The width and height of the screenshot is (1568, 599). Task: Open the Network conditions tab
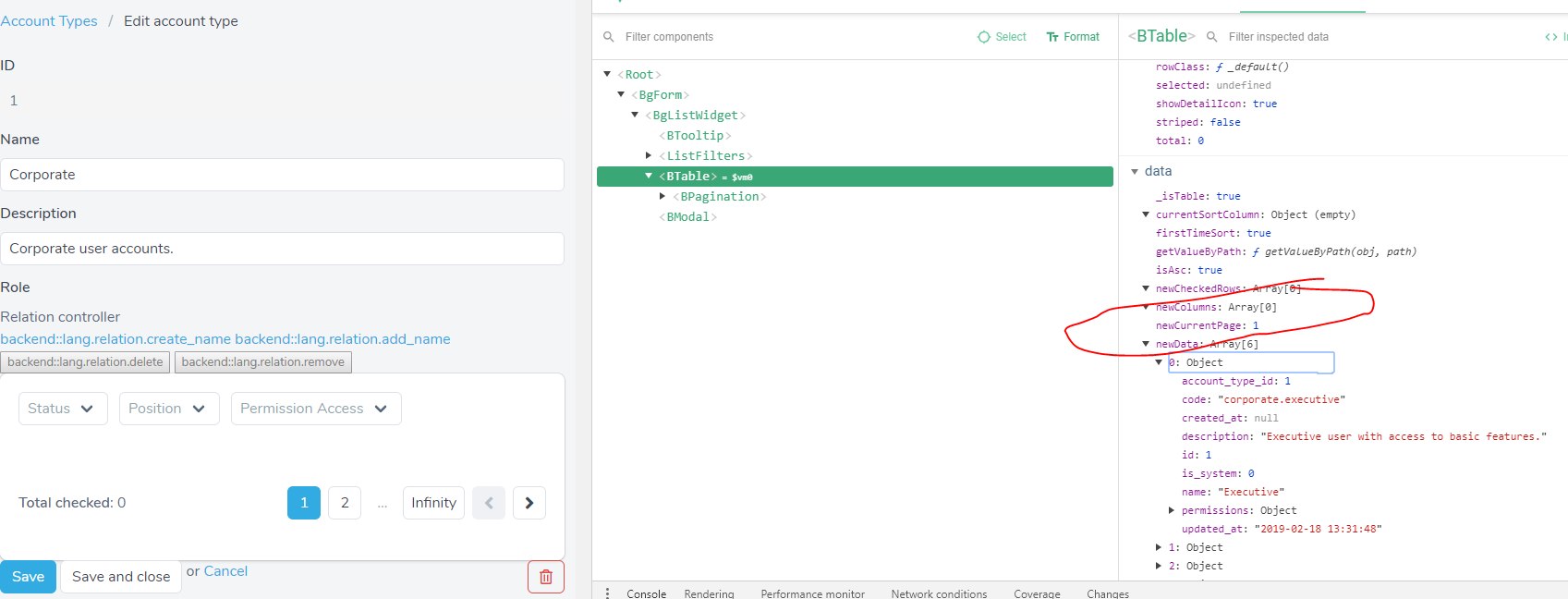click(x=939, y=593)
